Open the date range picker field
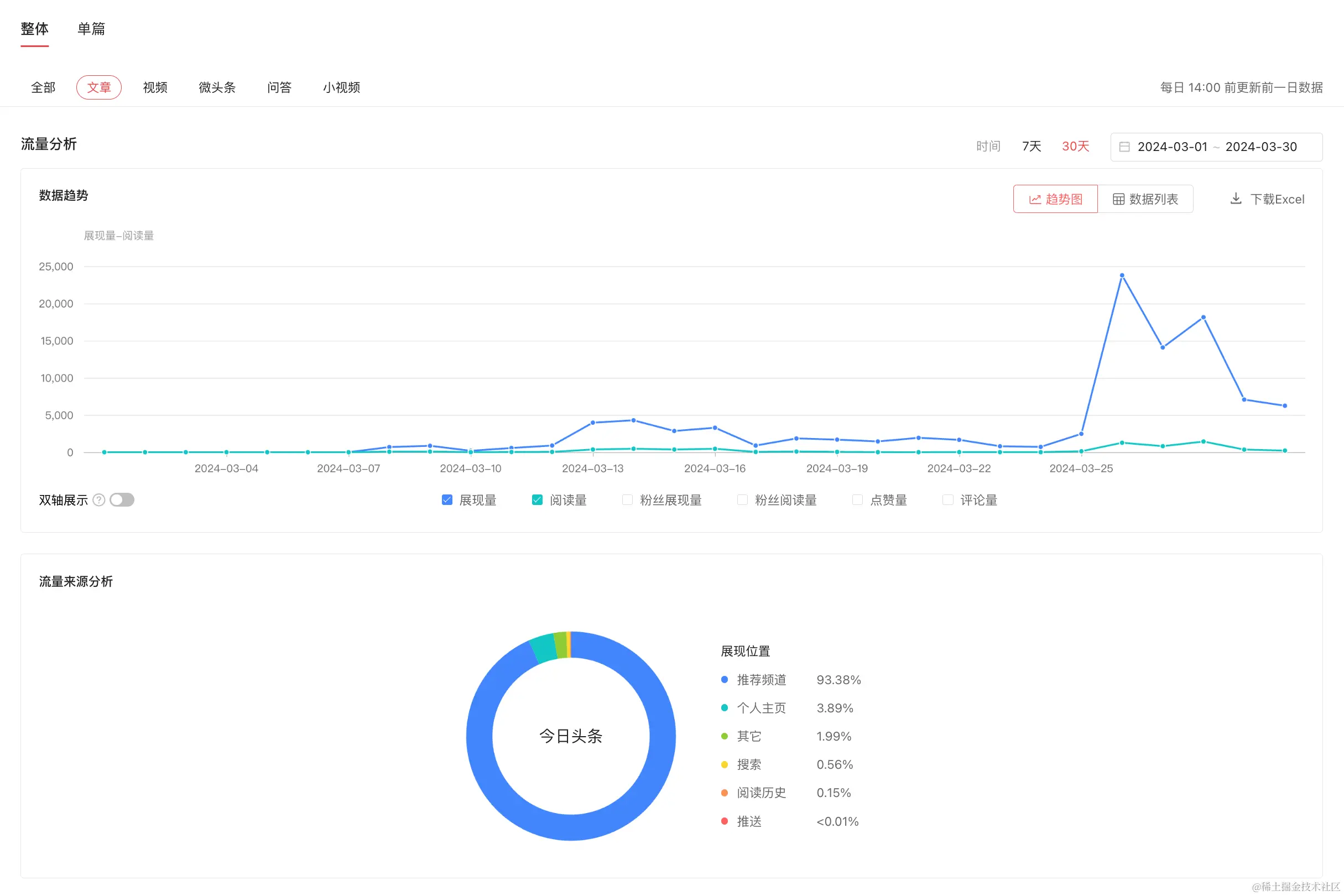Screen dimensions: 1344x896 point(1216,147)
